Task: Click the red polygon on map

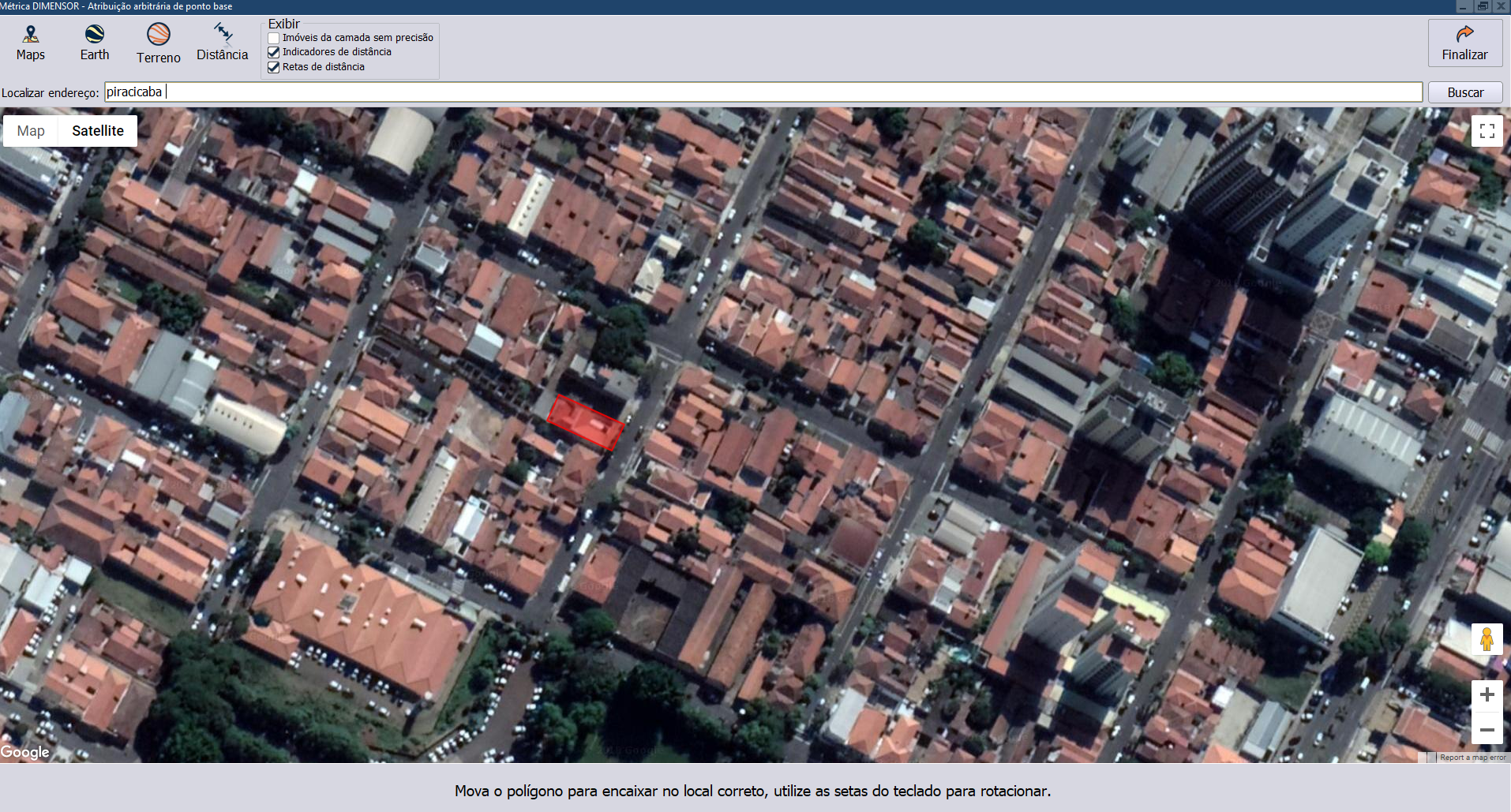Action: [x=586, y=422]
